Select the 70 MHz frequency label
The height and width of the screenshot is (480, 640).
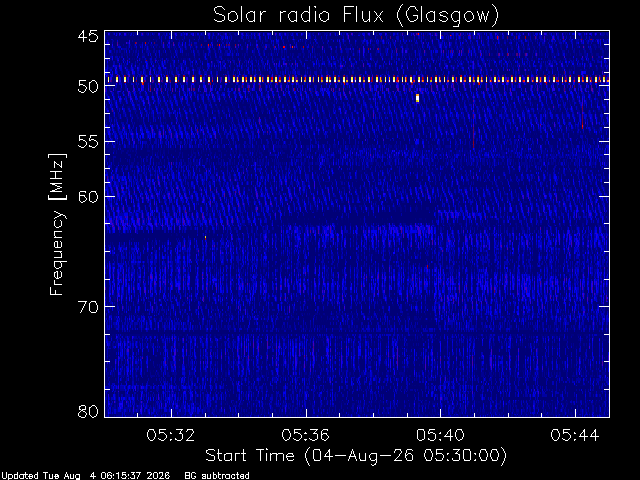[88, 307]
